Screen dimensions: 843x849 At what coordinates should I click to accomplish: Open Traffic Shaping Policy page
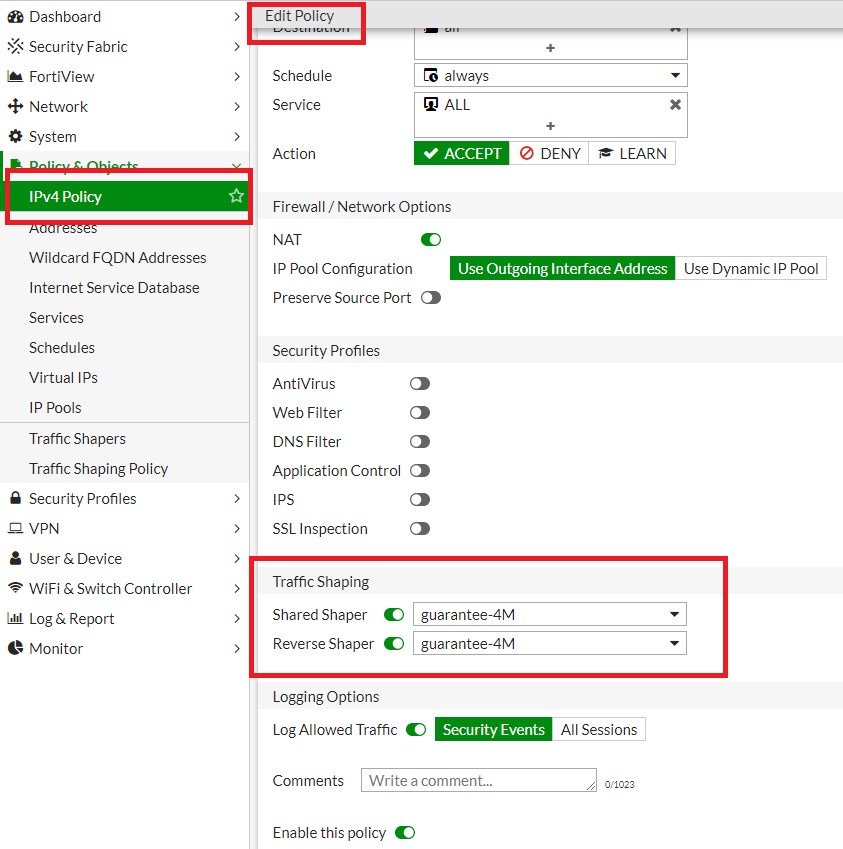click(x=99, y=468)
